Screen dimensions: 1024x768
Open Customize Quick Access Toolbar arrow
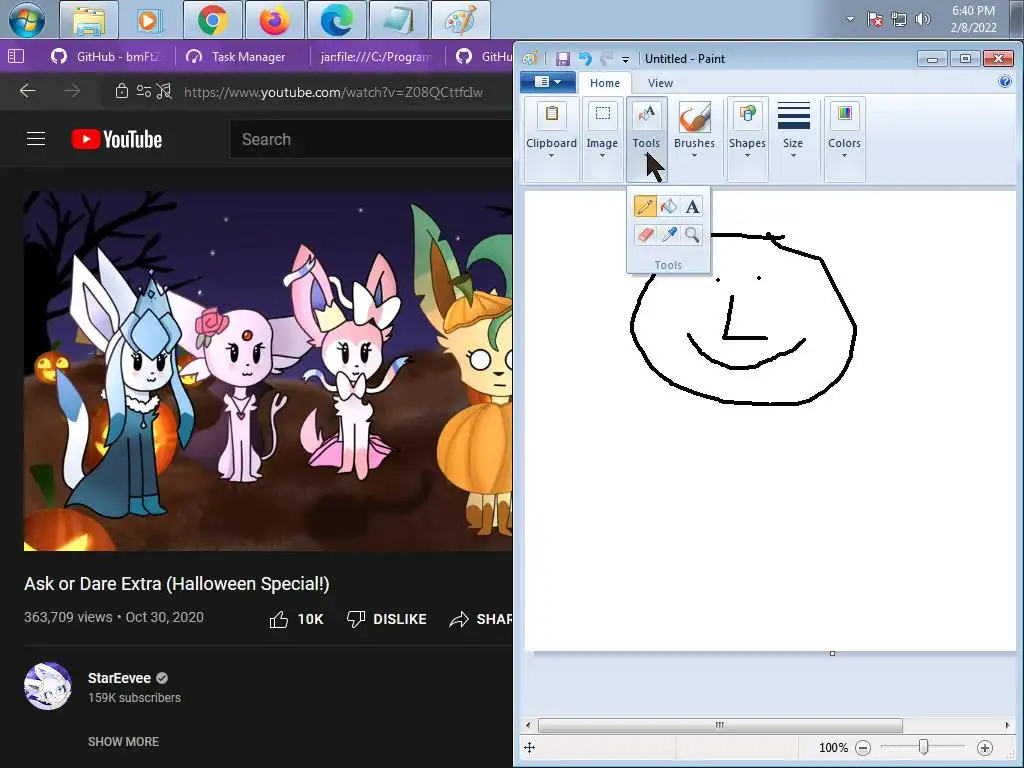(625, 59)
